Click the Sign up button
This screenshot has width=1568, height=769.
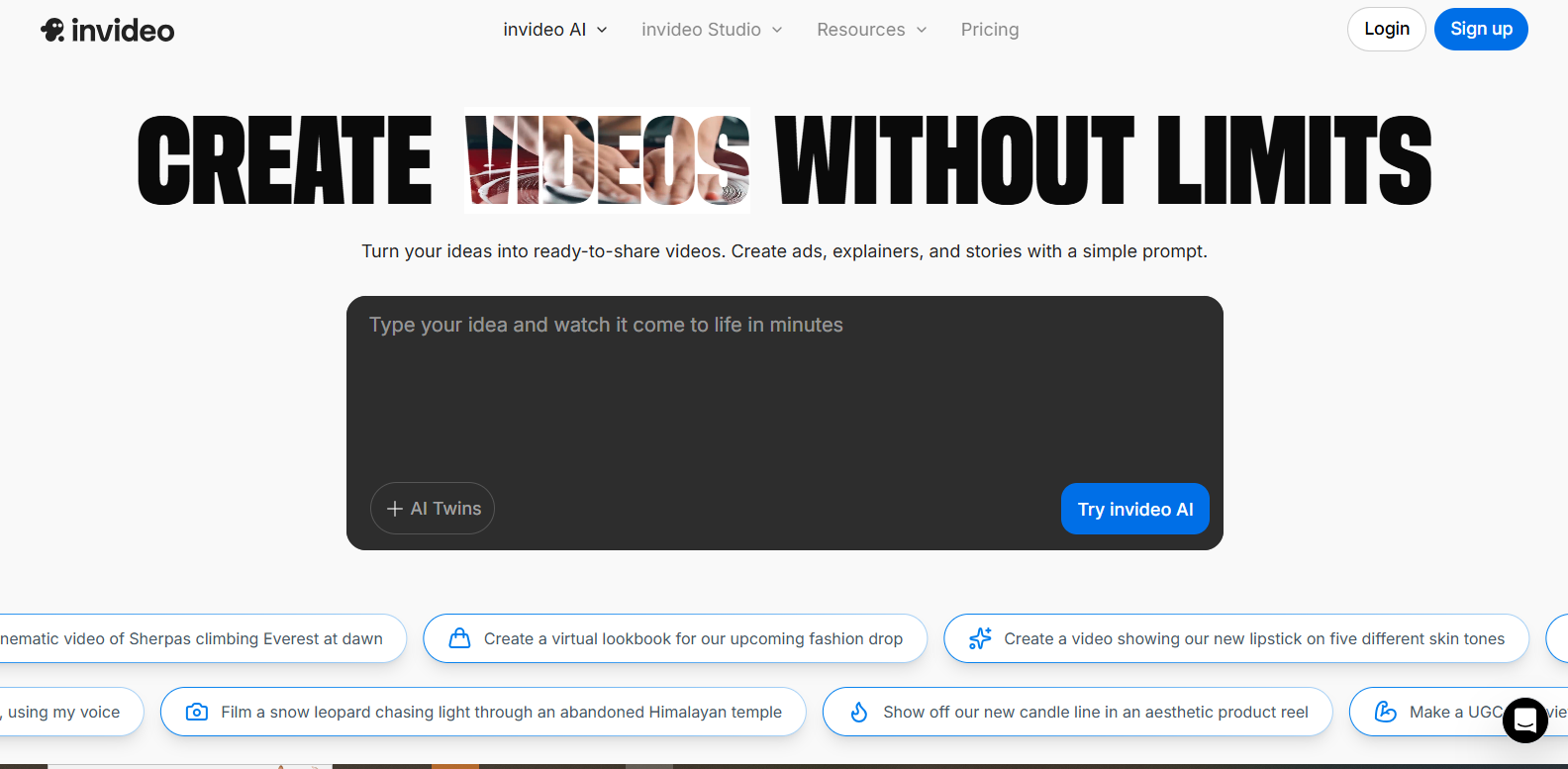click(1481, 29)
